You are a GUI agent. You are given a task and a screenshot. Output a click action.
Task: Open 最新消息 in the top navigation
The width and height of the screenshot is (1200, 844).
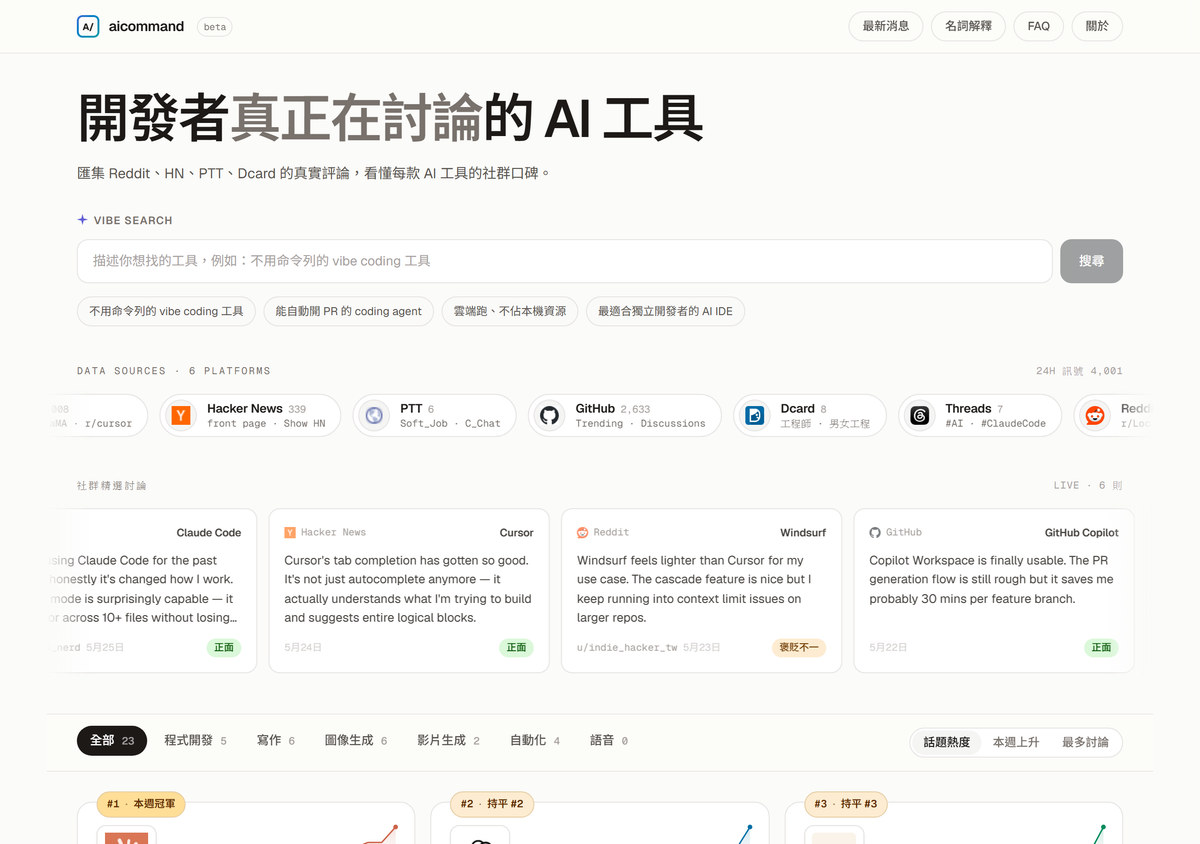pyautogui.click(x=885, y=26)
